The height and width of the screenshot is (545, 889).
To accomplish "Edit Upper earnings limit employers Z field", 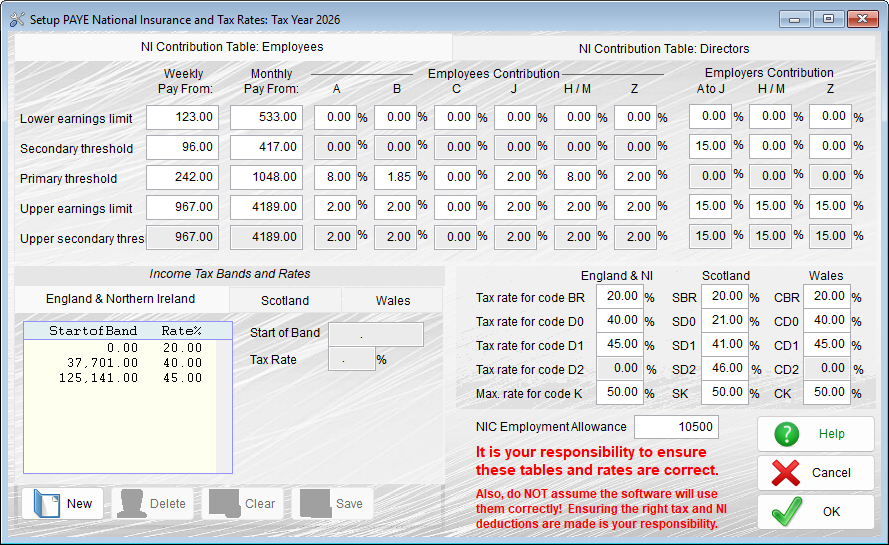I will click(831, 206).
